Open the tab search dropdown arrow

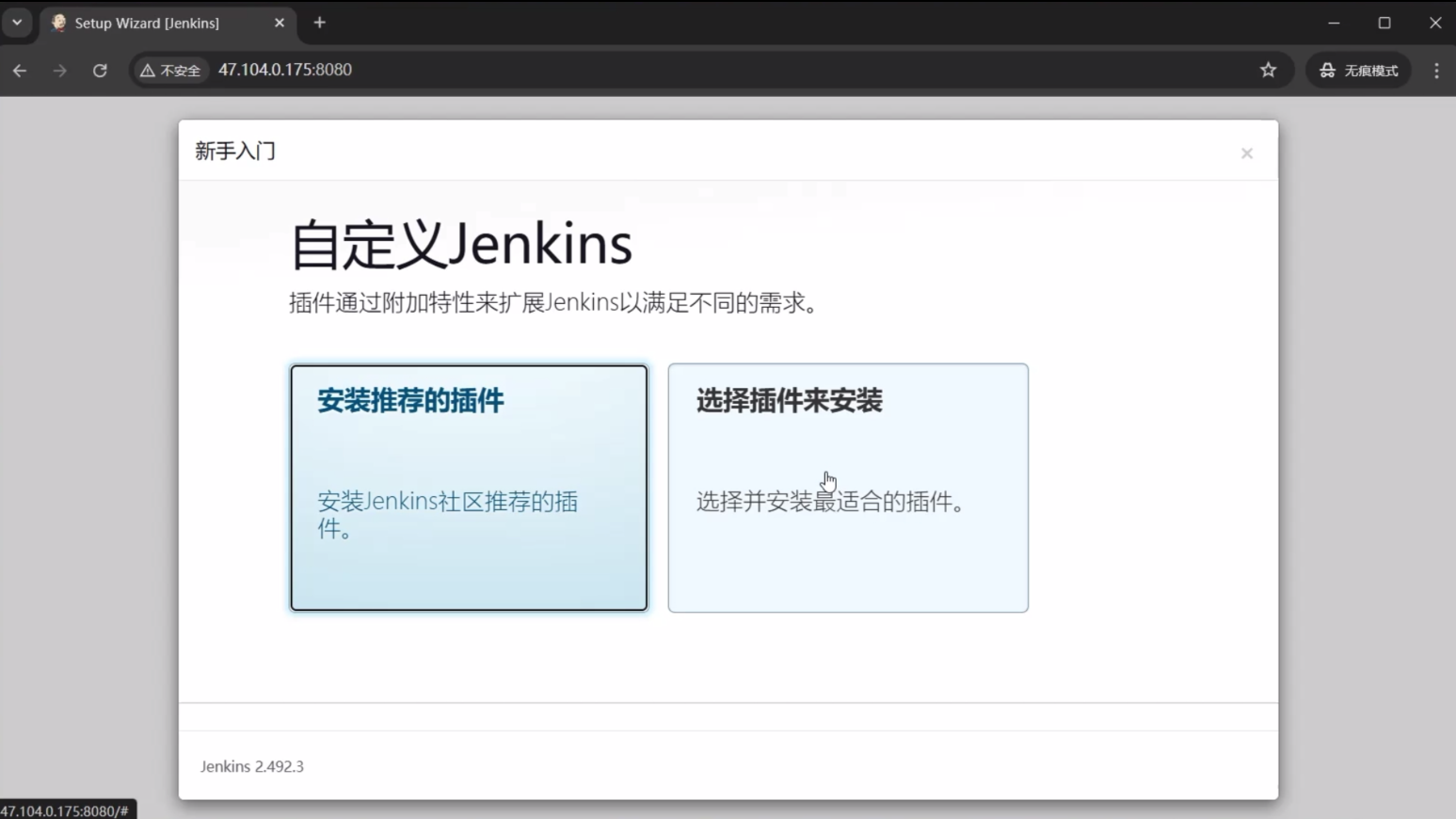pos(17,23)
